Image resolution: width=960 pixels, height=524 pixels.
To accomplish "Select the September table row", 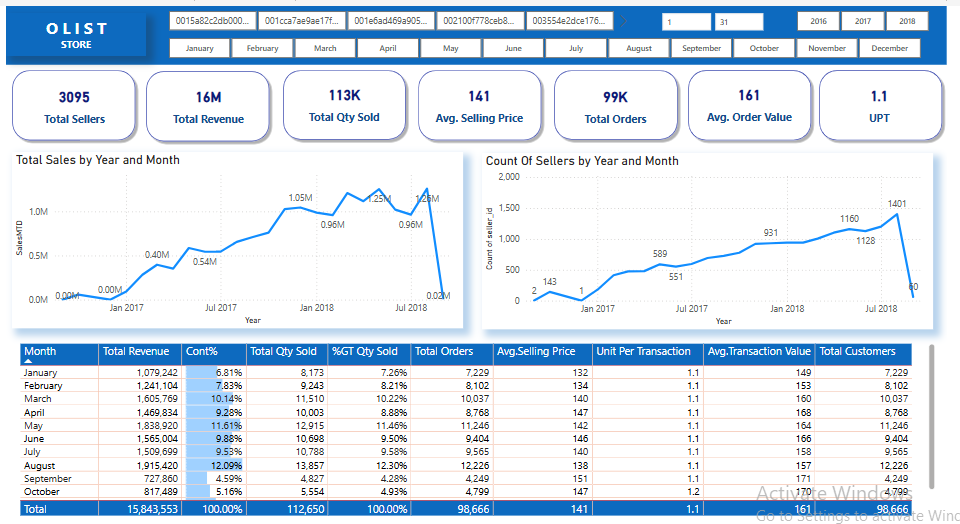I will (465, 479).
